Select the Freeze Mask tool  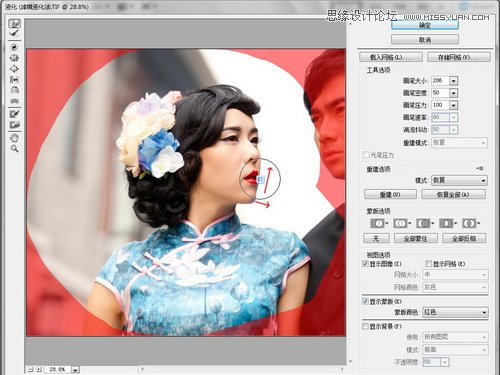pyautogui.click(x=14, y=114)
